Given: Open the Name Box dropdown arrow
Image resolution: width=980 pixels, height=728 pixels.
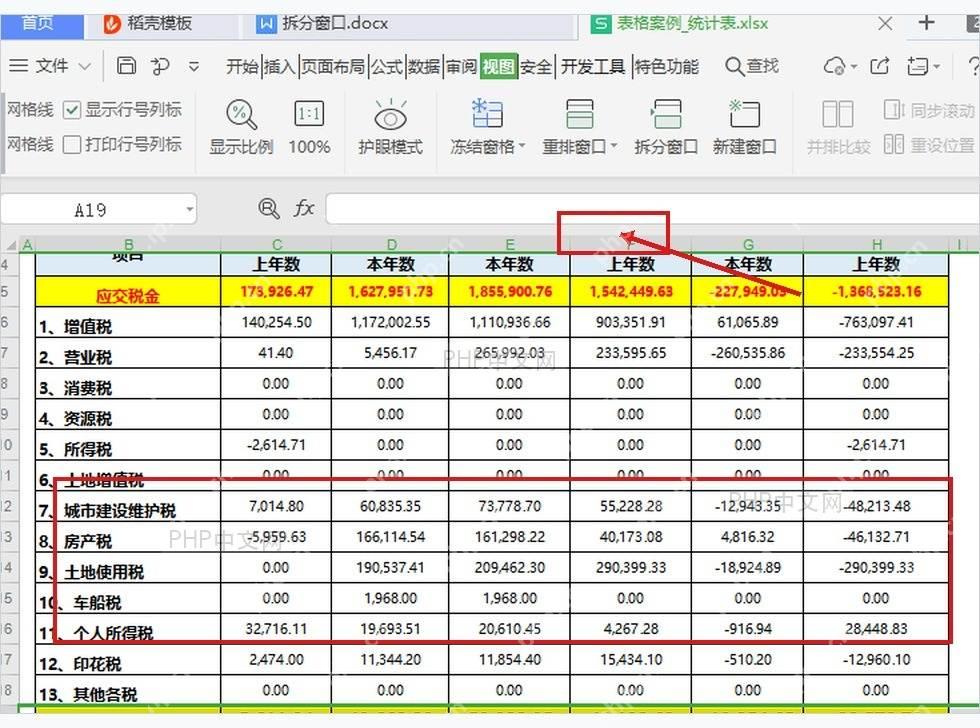Looking at the screenshot, I should tap(189, 209).
